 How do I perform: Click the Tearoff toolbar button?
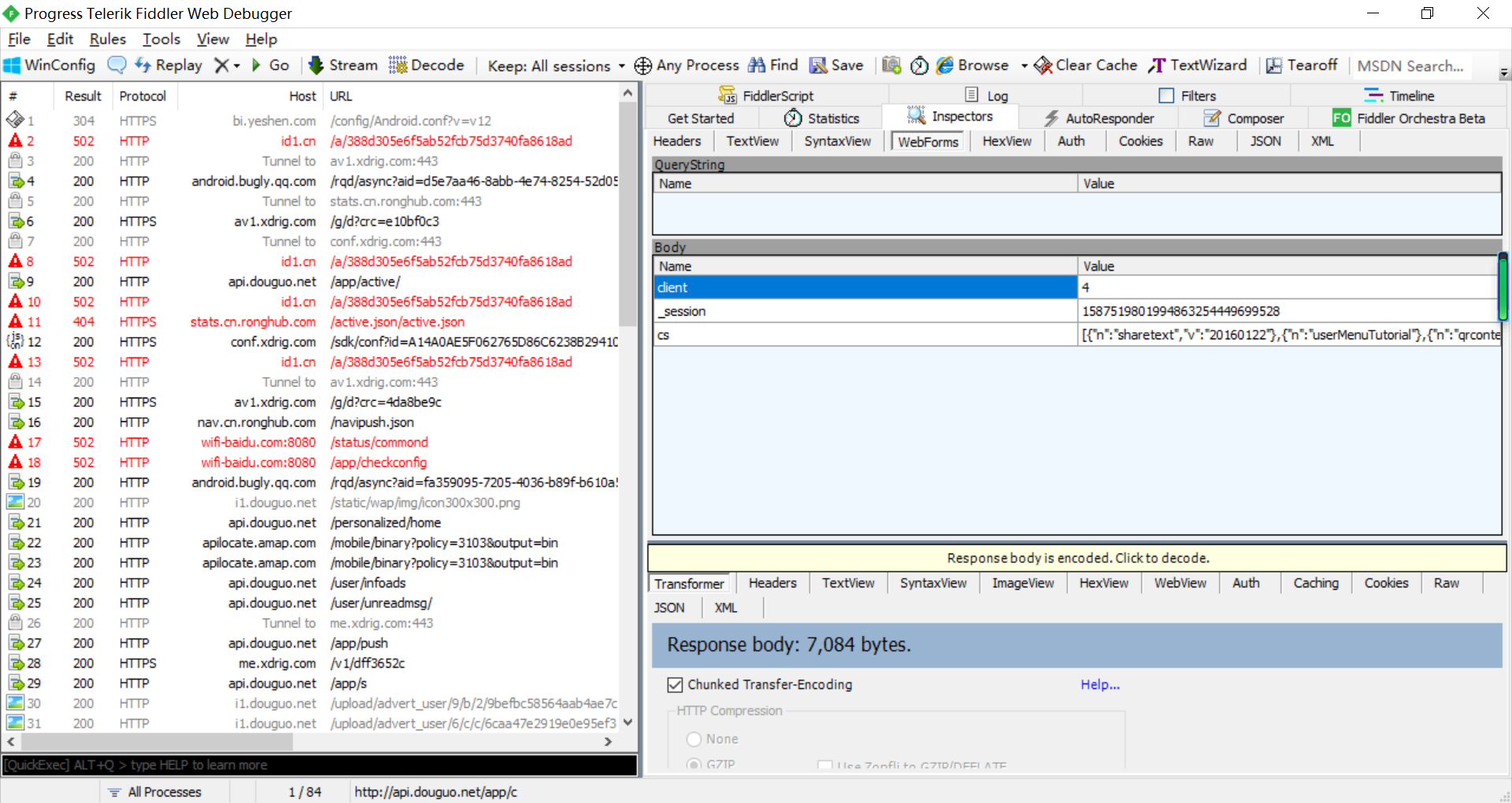(1302, 65)
